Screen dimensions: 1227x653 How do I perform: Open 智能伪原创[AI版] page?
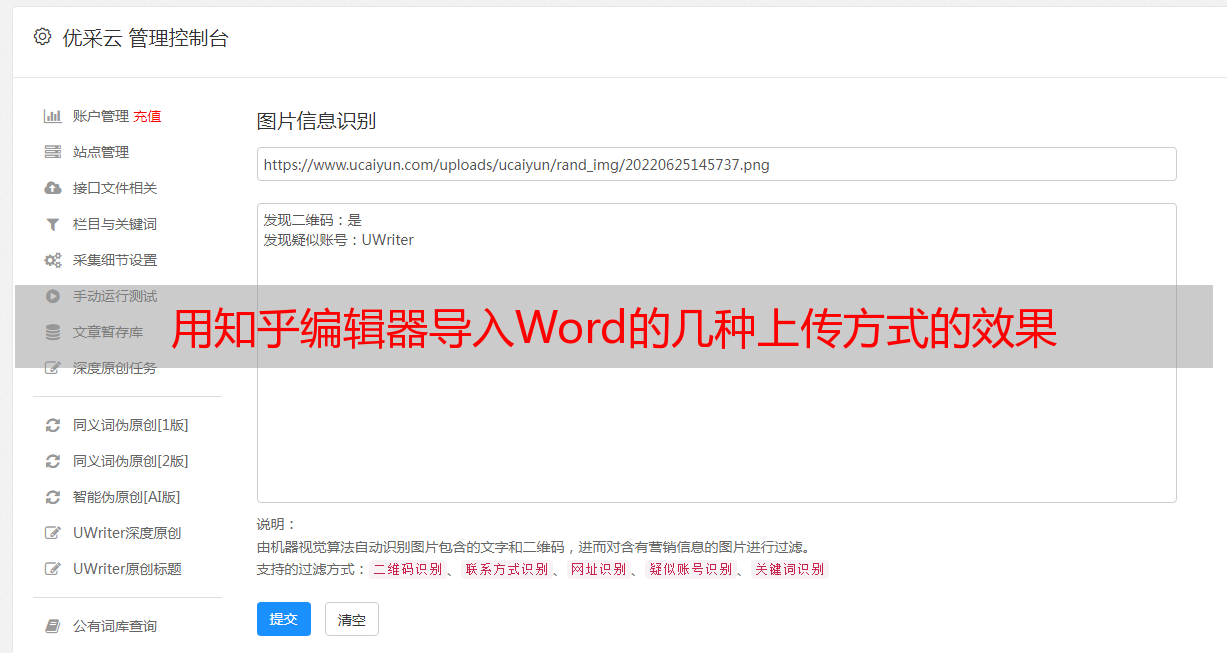[x=127, y=497]
